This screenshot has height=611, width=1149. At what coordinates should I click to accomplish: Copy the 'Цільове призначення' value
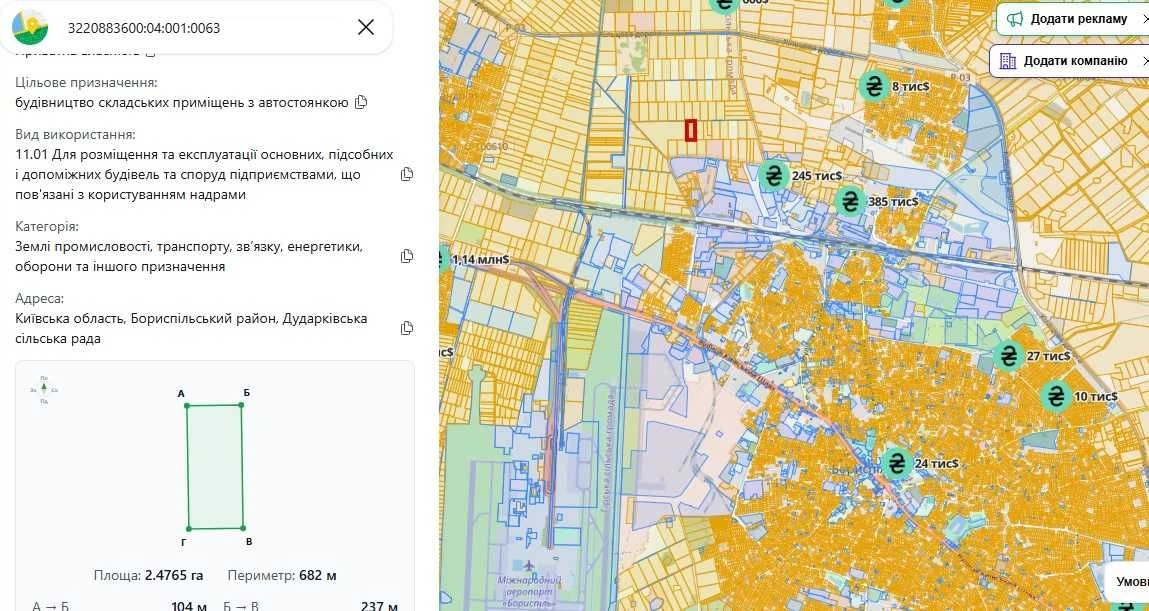[361, 103]
